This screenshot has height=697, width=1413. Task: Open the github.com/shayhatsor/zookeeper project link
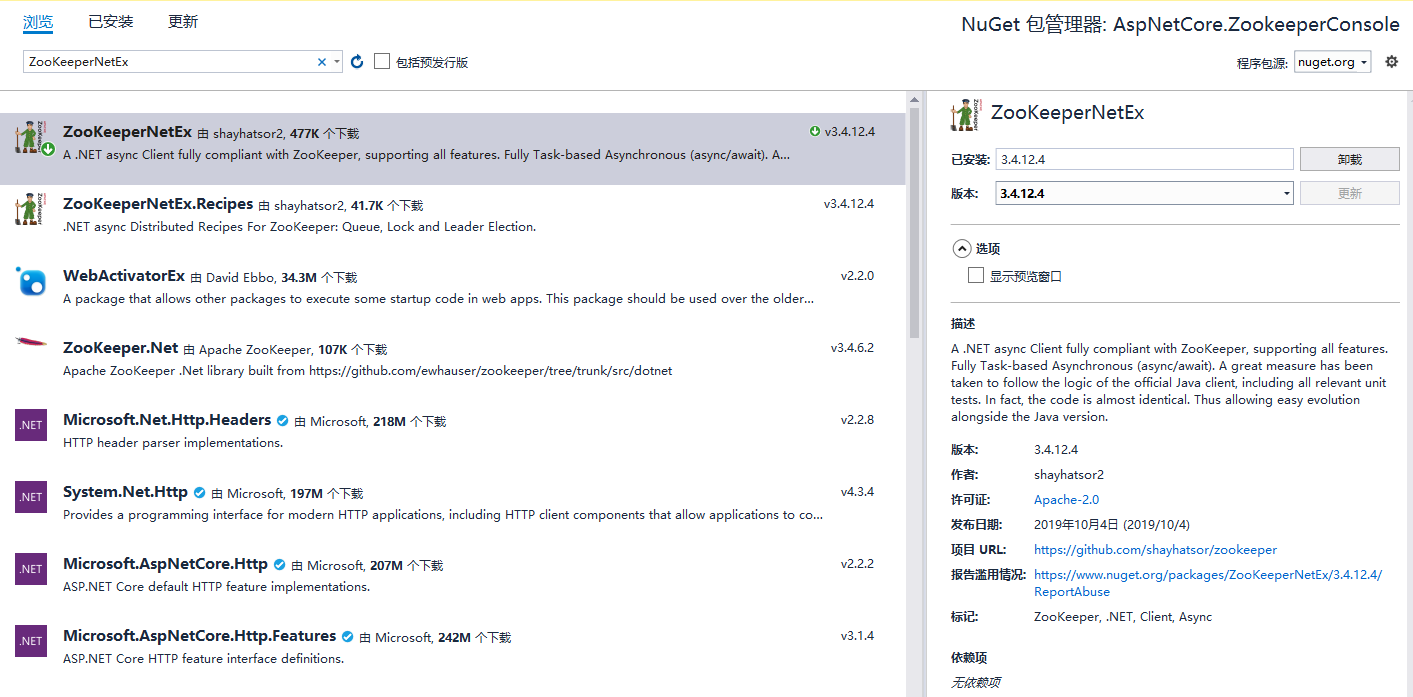[1155, 550]
